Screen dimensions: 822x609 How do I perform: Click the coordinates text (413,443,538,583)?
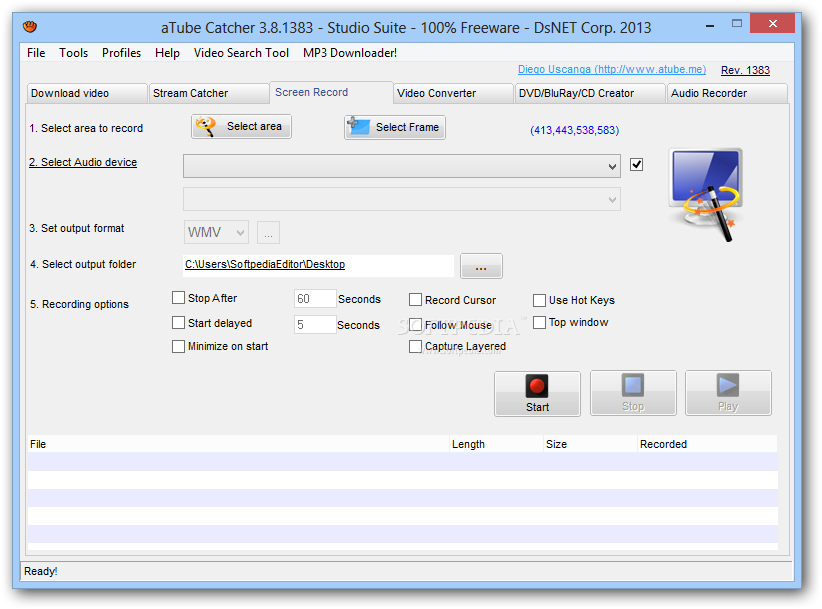(575, 130)
